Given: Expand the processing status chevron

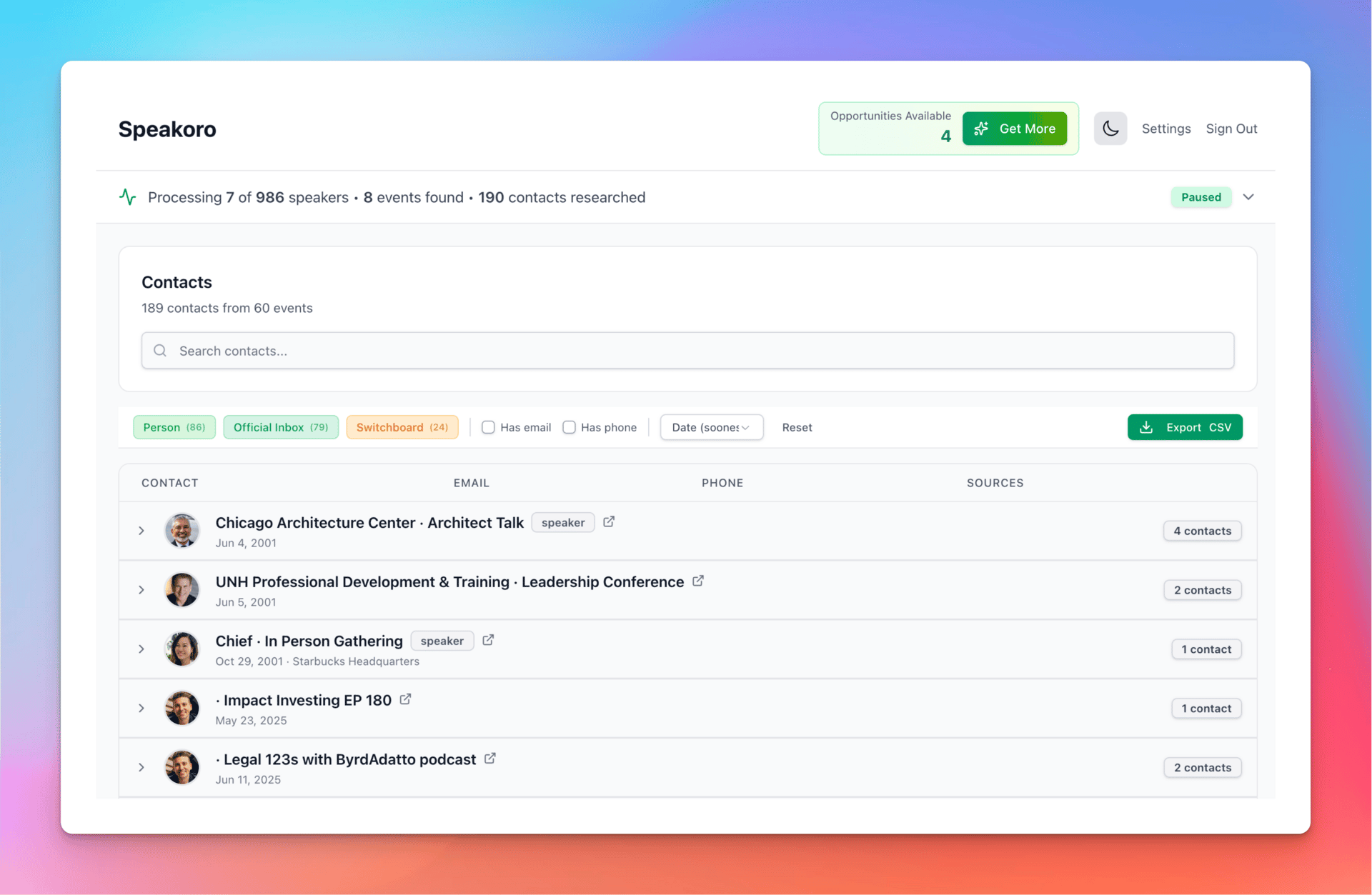Looking at the screenshot, I should coord(1248,197).
